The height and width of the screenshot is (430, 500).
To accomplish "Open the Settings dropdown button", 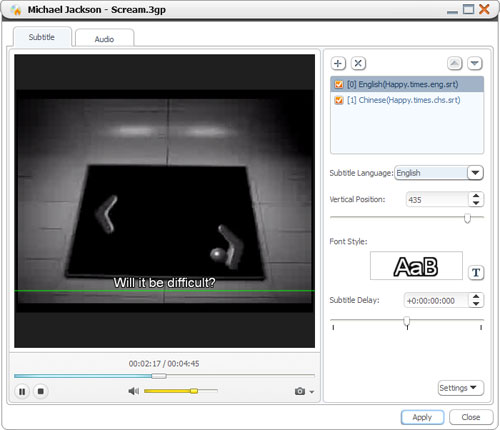I will point(461,388).
